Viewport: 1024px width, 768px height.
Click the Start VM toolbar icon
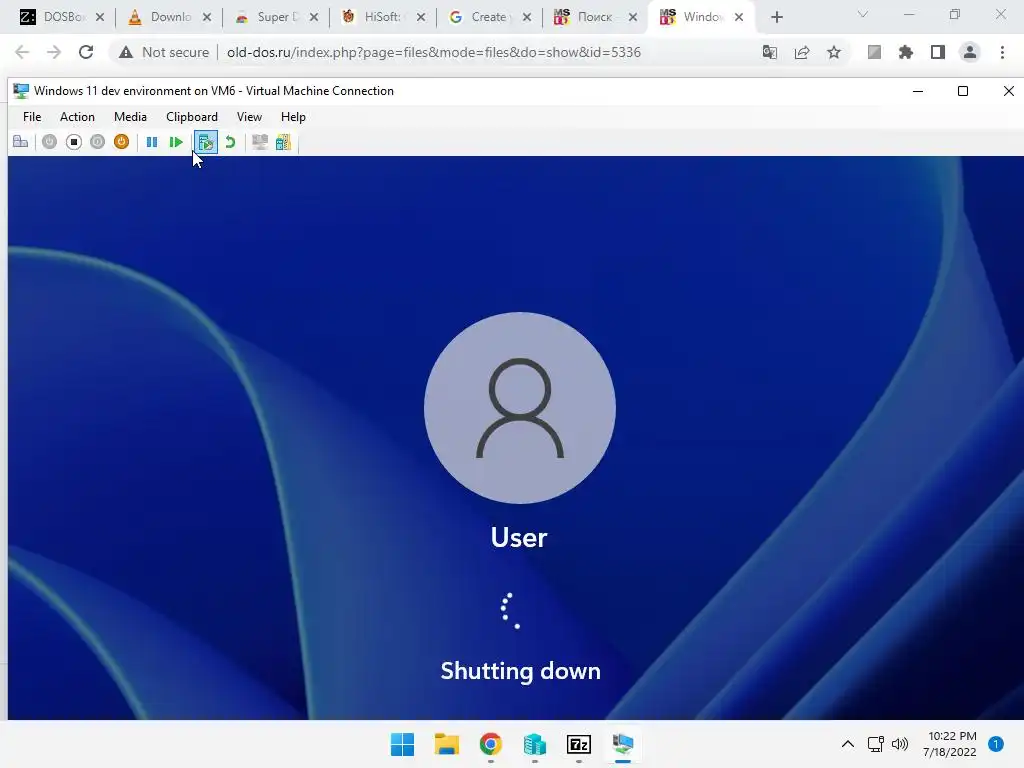pos(49,142)
